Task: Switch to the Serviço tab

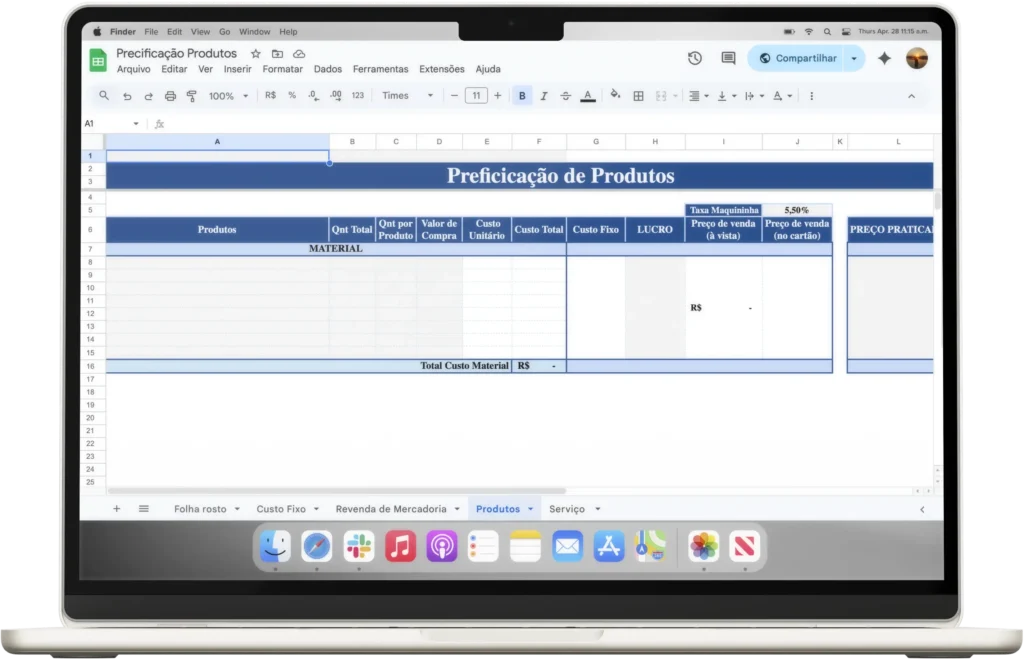Action: 567,509
